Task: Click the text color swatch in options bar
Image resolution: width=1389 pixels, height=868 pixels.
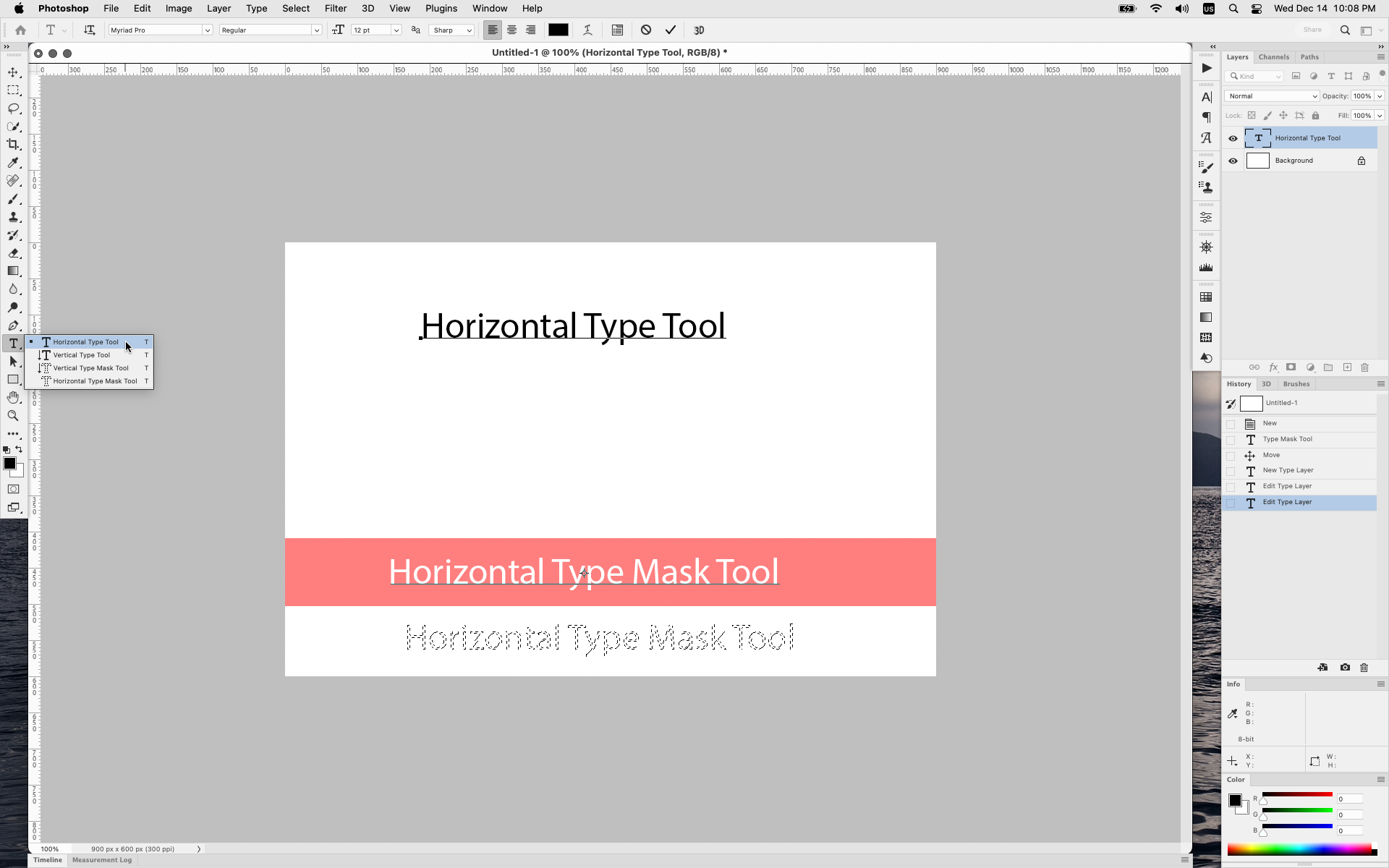Action: point(558,30)
